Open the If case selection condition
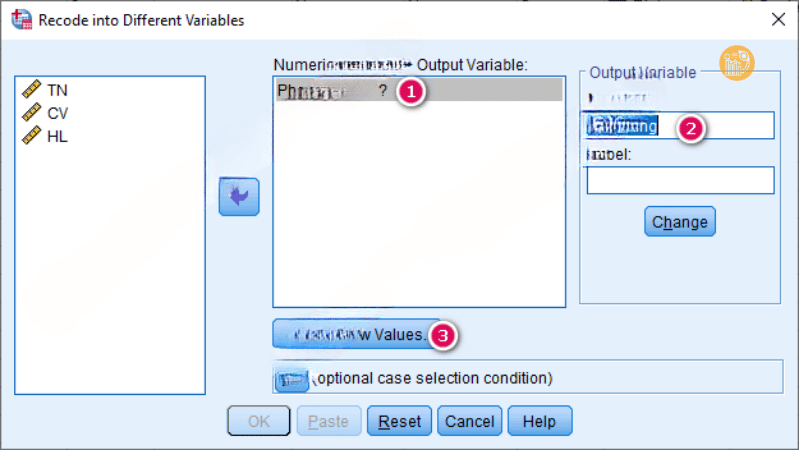 tap(291, 379)
